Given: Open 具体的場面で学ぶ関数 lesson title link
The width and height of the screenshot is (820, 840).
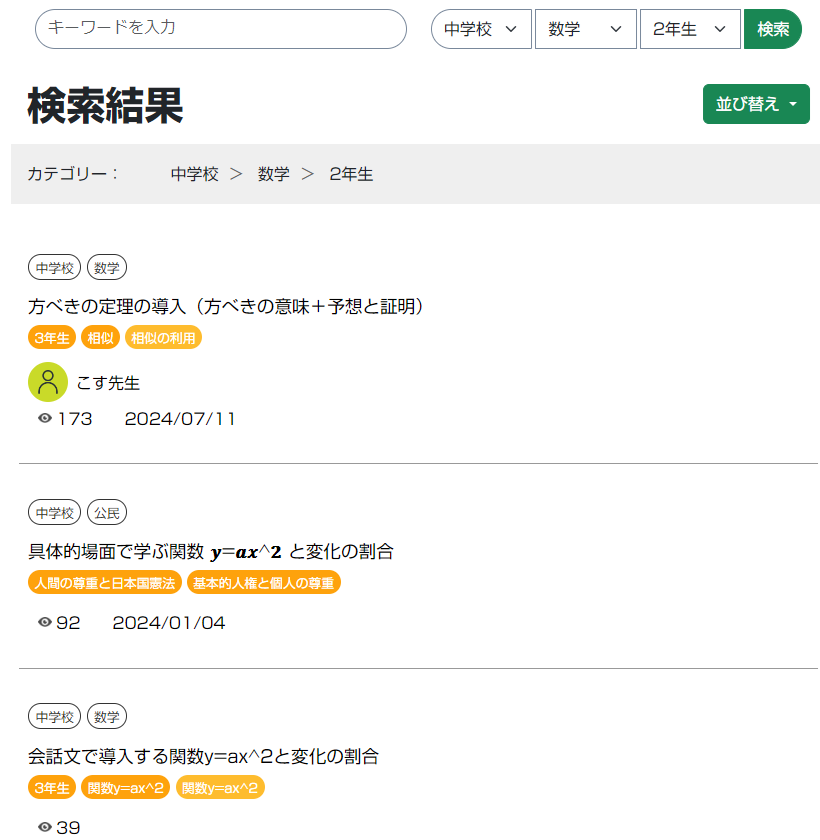Looking at the screenshot, I should pos(211,551).
